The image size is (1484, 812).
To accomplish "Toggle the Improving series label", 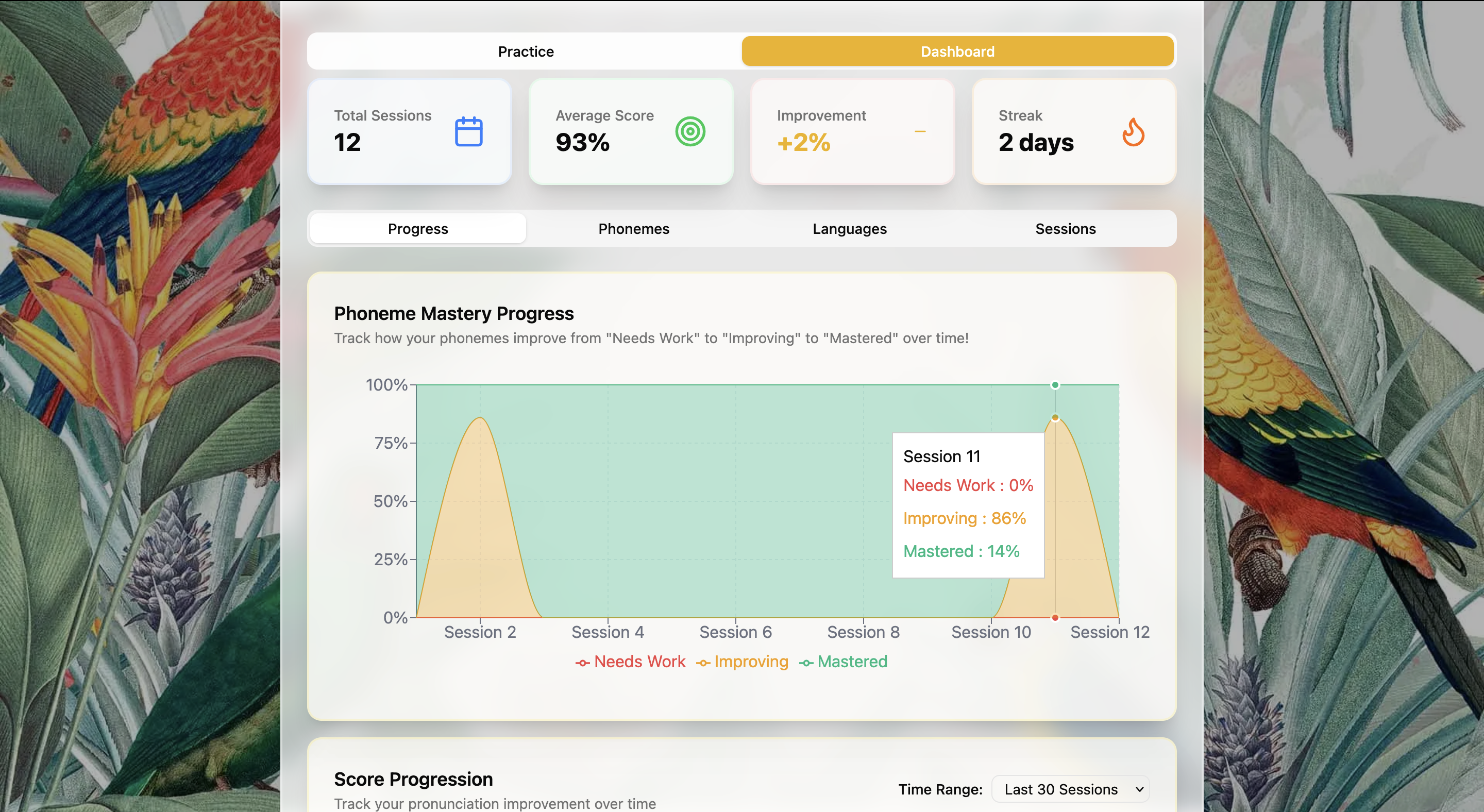I will click(751, 662).
